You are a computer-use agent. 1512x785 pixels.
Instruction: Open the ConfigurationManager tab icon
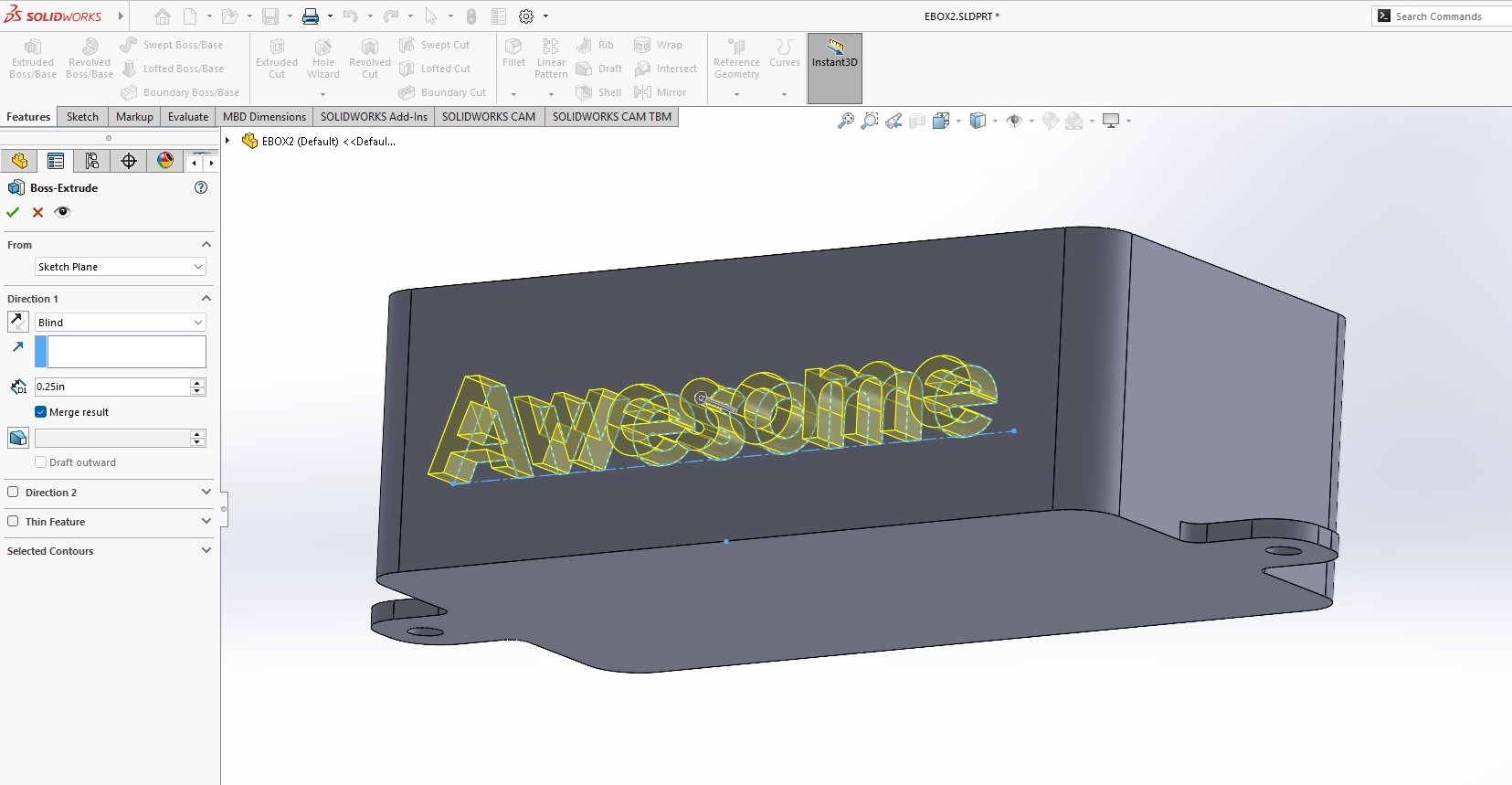pos(91,161)
